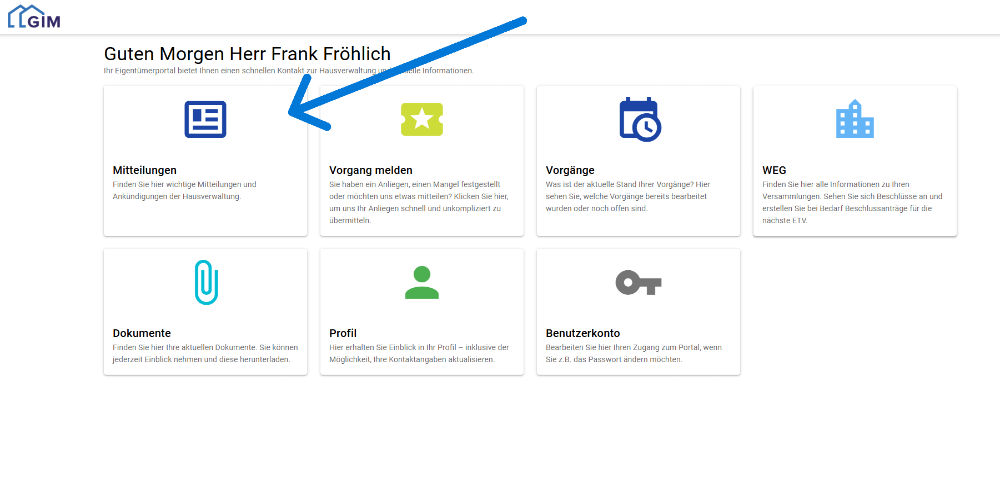
Task: Click the Dokumente herunterladen description text
Action: click(205, 353)
